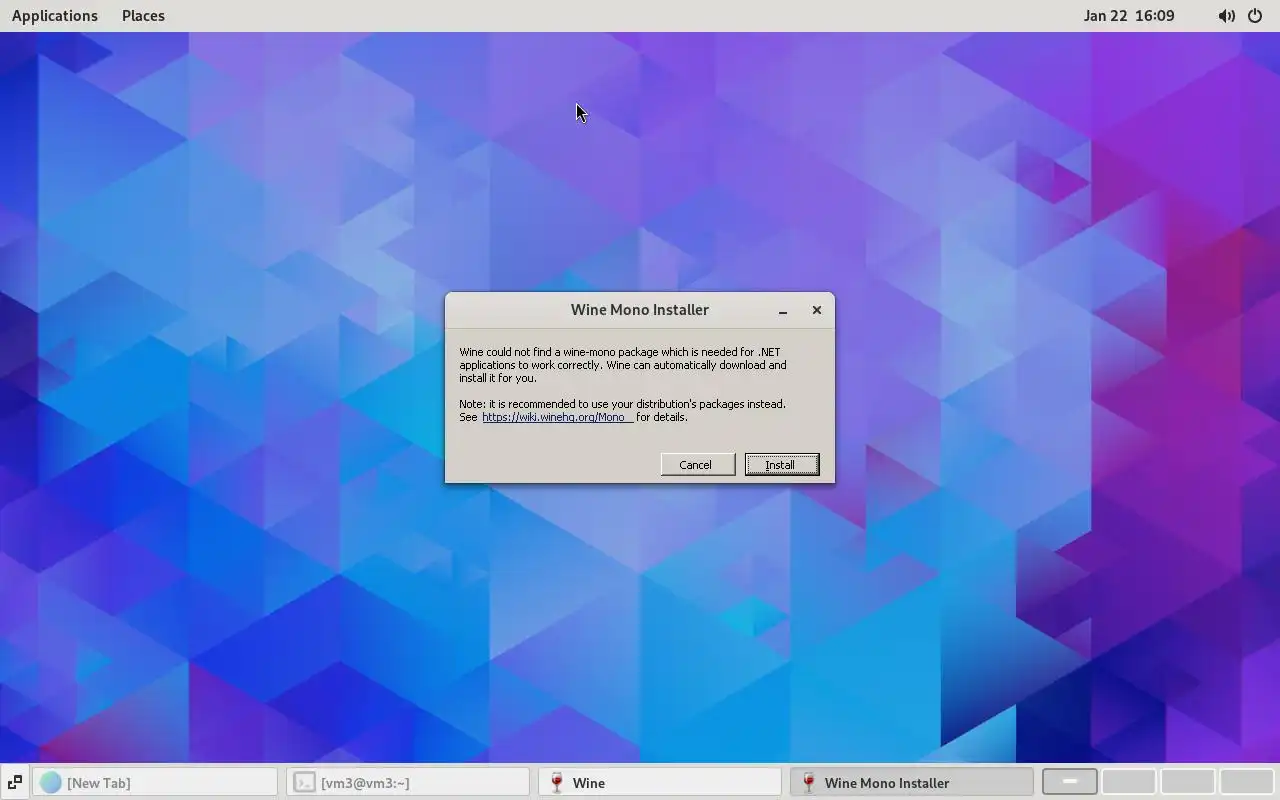Click the power icon in top bar
1280x800 pixels.
tap(1255, 16)
